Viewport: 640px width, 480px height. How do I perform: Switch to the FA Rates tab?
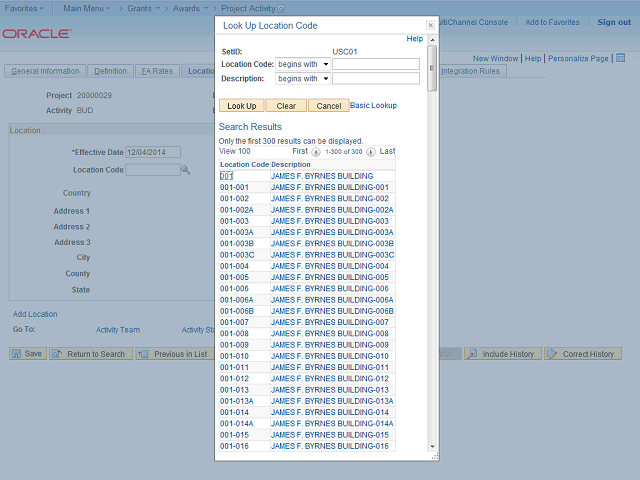157,71
